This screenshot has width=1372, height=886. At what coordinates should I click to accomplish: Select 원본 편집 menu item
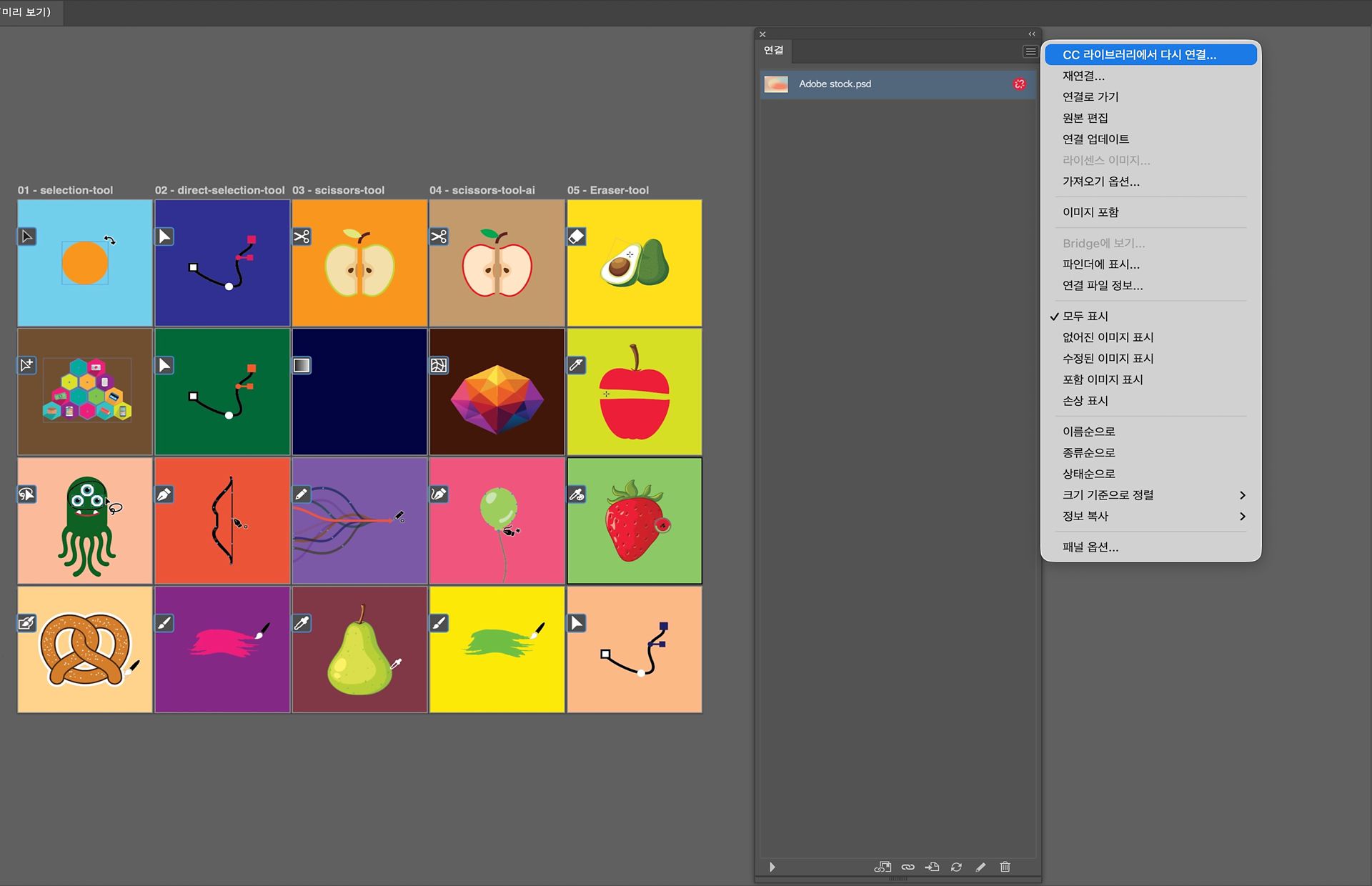tap(1150, 118)
